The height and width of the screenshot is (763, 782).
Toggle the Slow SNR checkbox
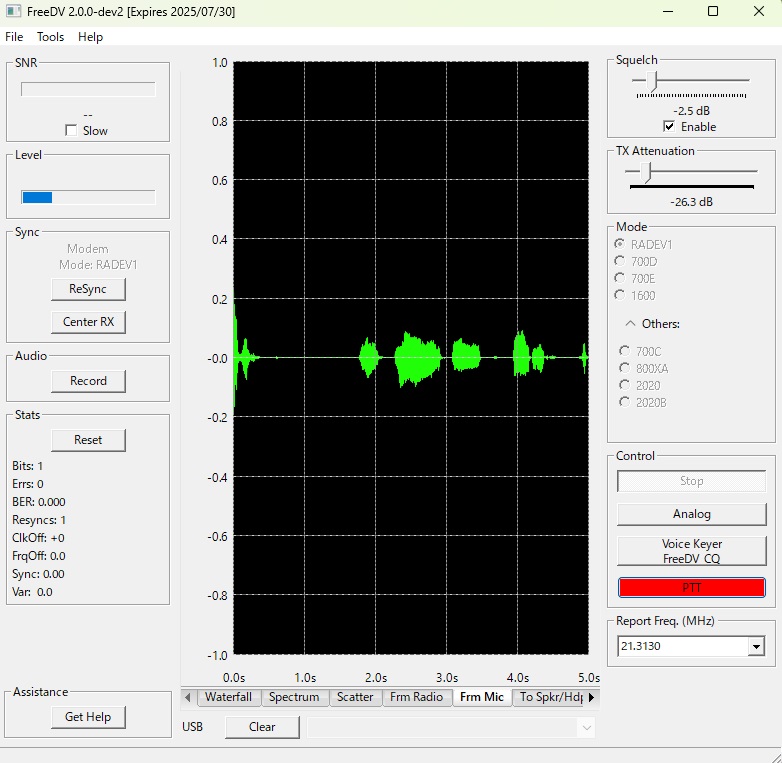point(71,131)
